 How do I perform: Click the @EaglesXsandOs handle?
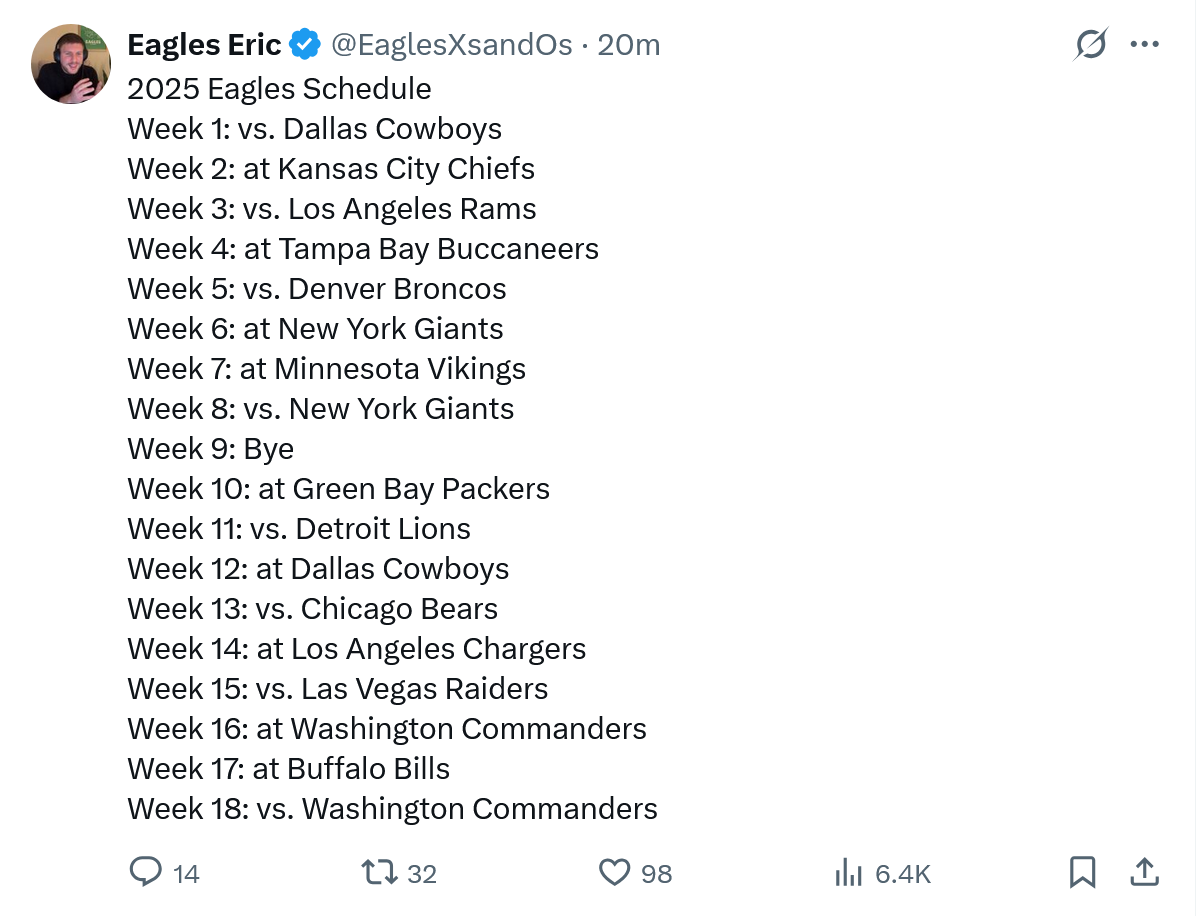pos(452,45)
